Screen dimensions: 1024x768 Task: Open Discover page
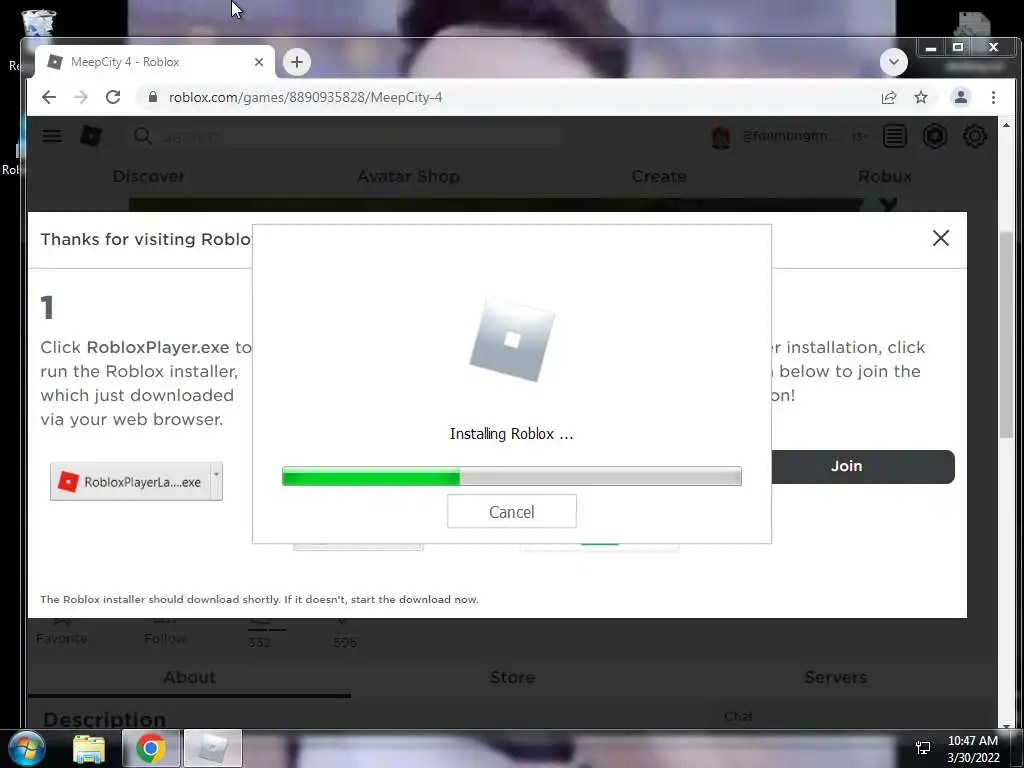pyautogui.click(x=148, y=176)
